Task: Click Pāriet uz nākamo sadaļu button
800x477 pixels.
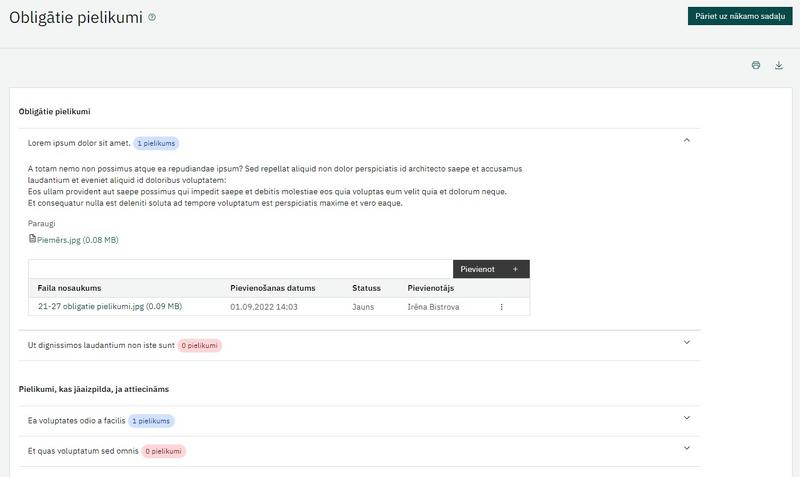Action: pos(740,16)
